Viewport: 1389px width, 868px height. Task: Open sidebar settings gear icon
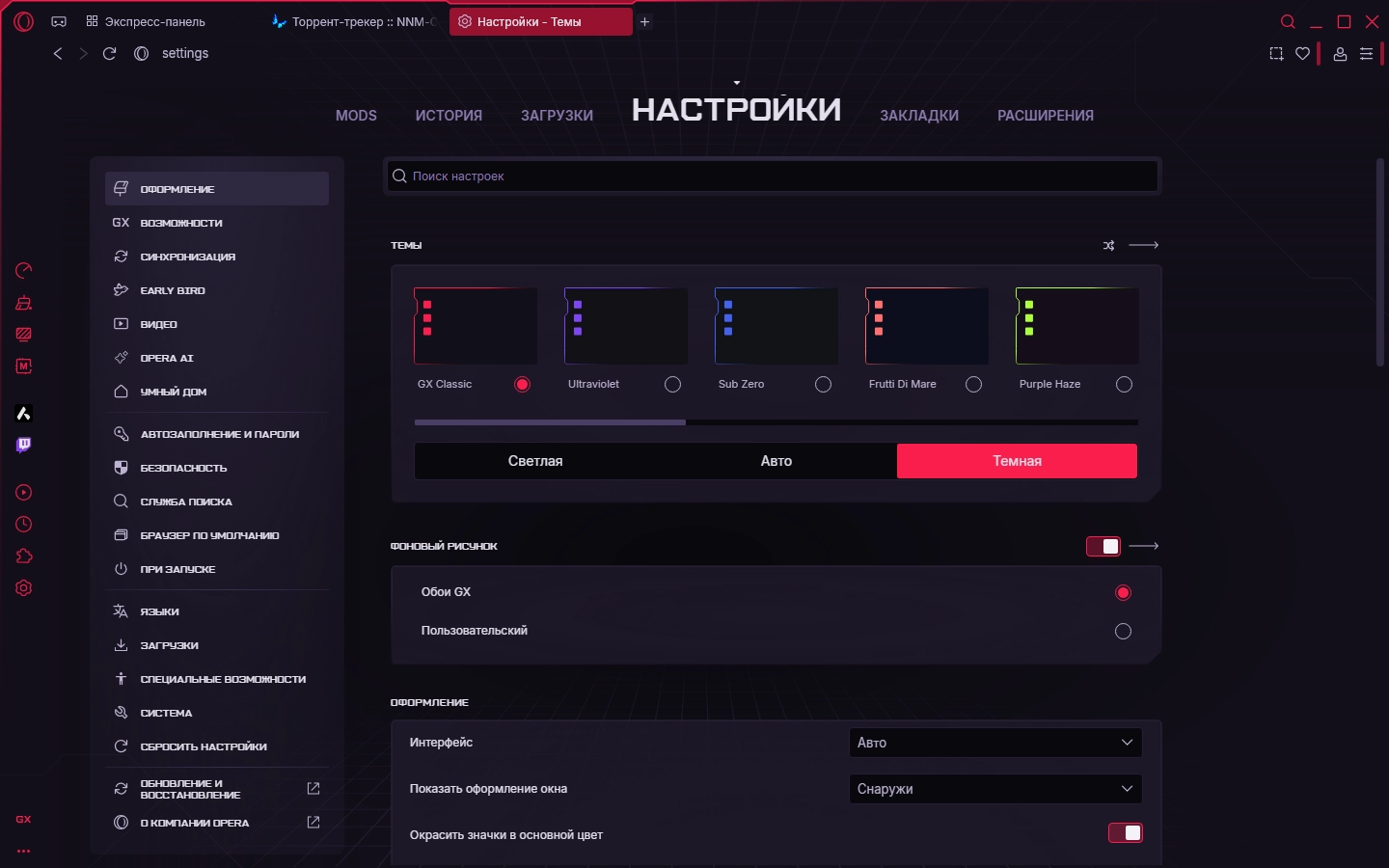click(24, 588)
